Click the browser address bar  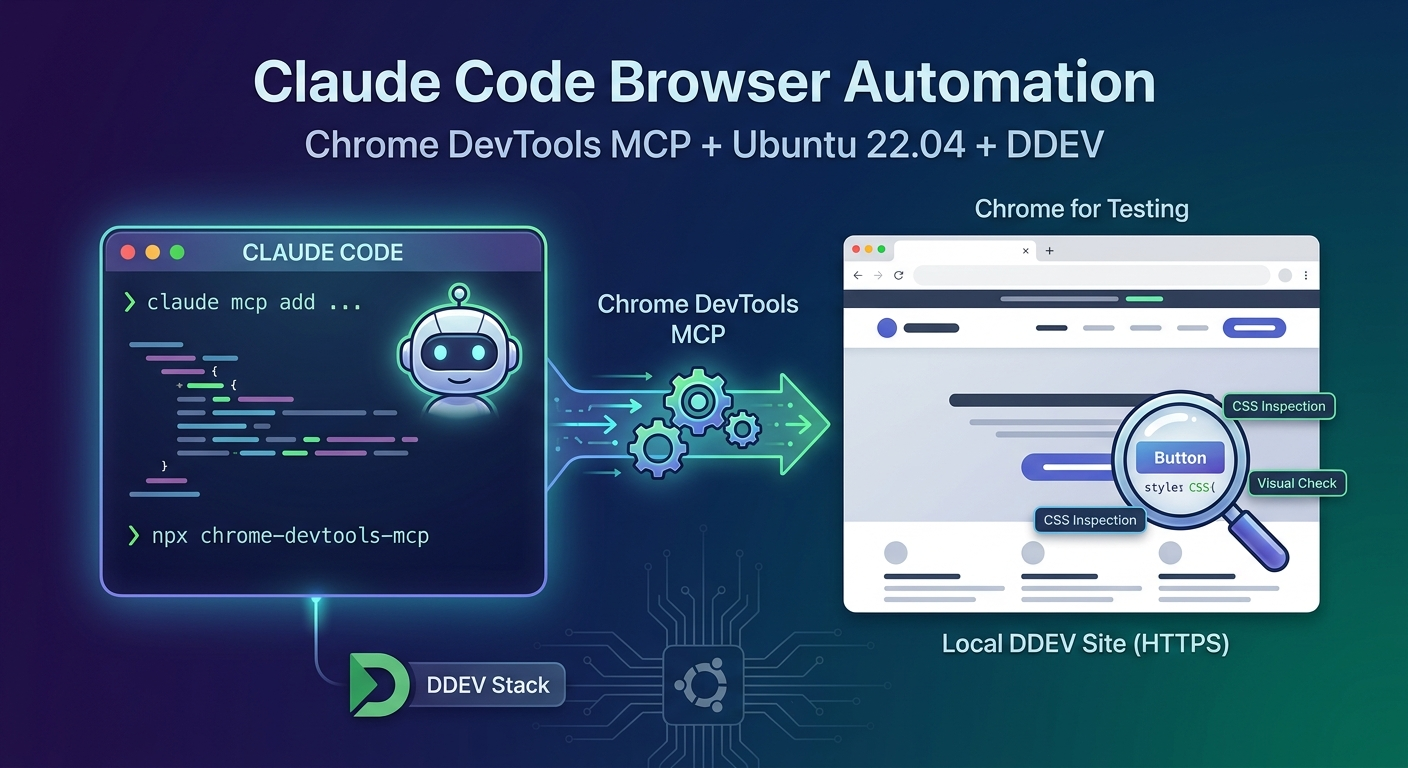1091,275
